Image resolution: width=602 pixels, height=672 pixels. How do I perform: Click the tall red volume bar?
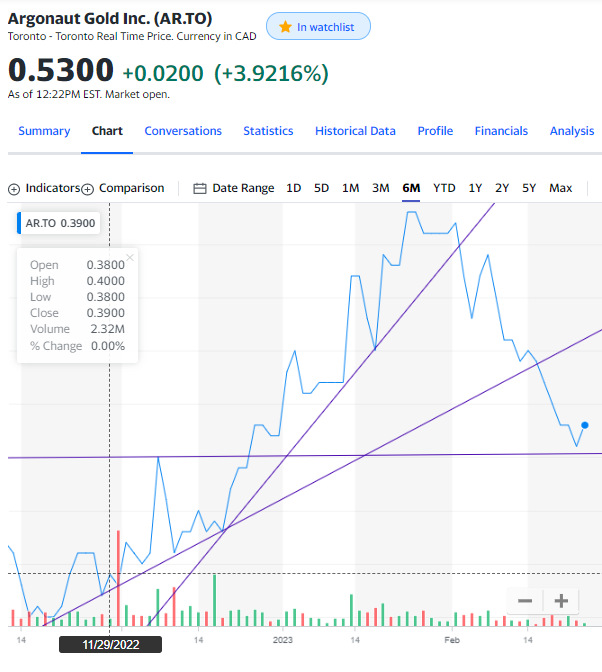click(x=118, y=578)
